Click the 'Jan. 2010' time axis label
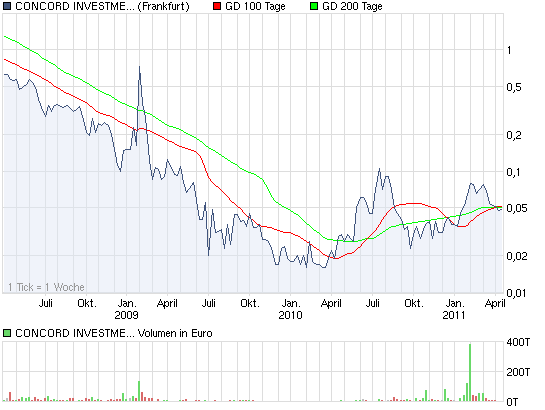545x410 pixels. 291,309
